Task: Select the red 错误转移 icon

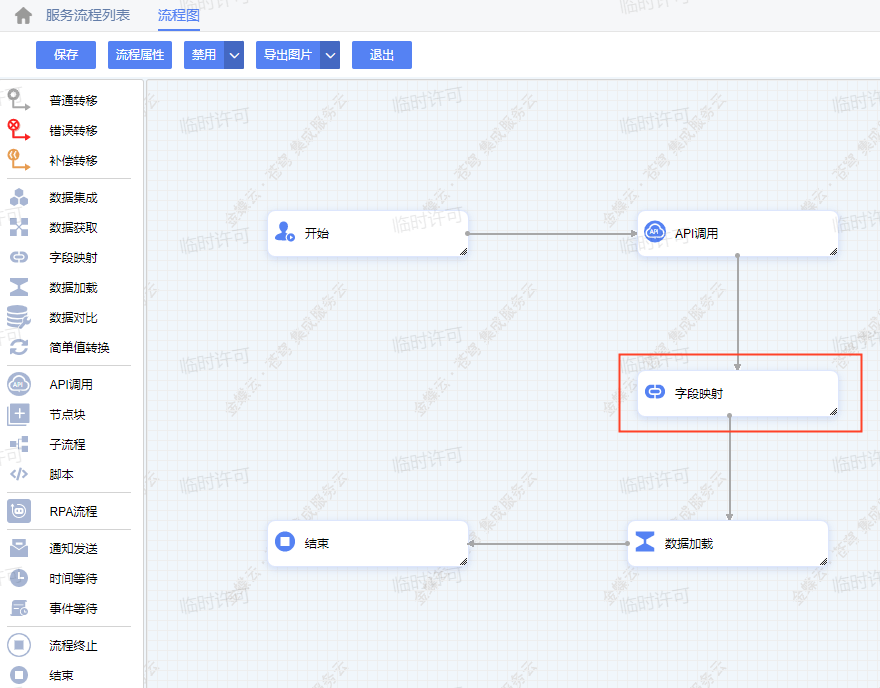Action: point(19,130)
